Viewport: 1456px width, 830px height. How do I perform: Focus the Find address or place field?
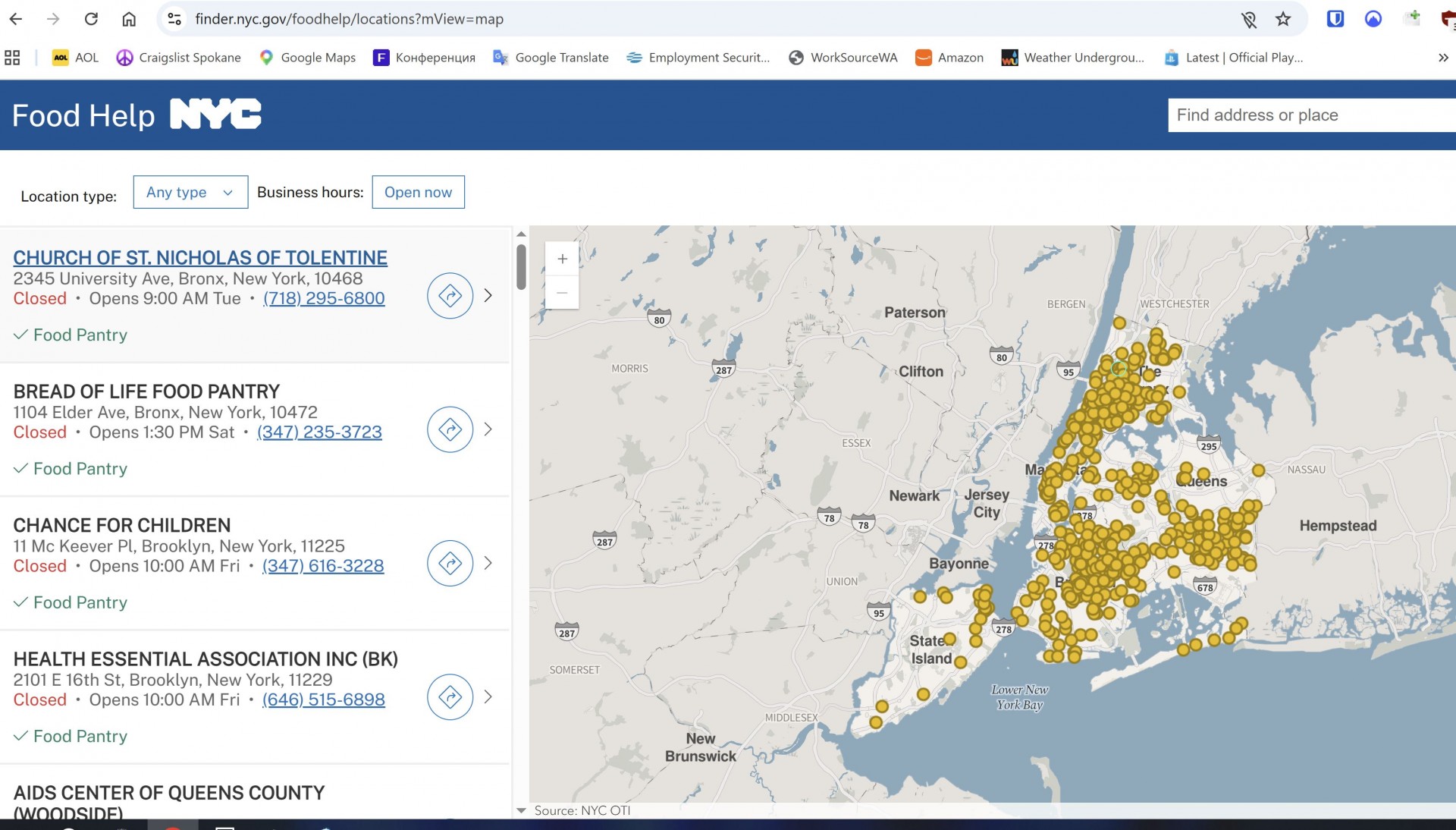tap(1312, 115)
